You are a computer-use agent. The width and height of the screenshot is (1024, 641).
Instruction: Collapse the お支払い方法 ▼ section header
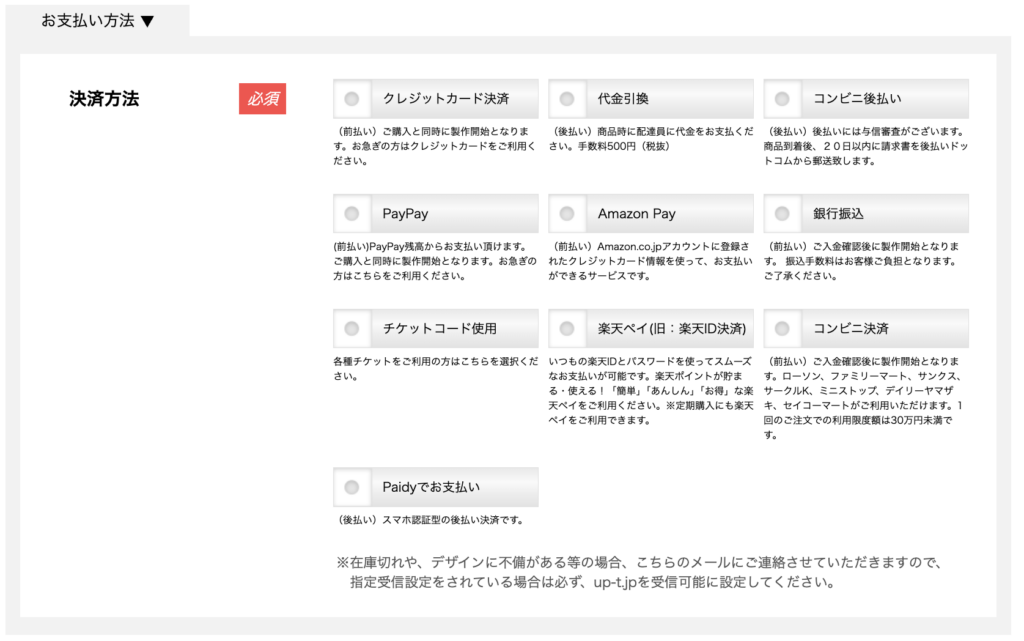pos(98,21)
